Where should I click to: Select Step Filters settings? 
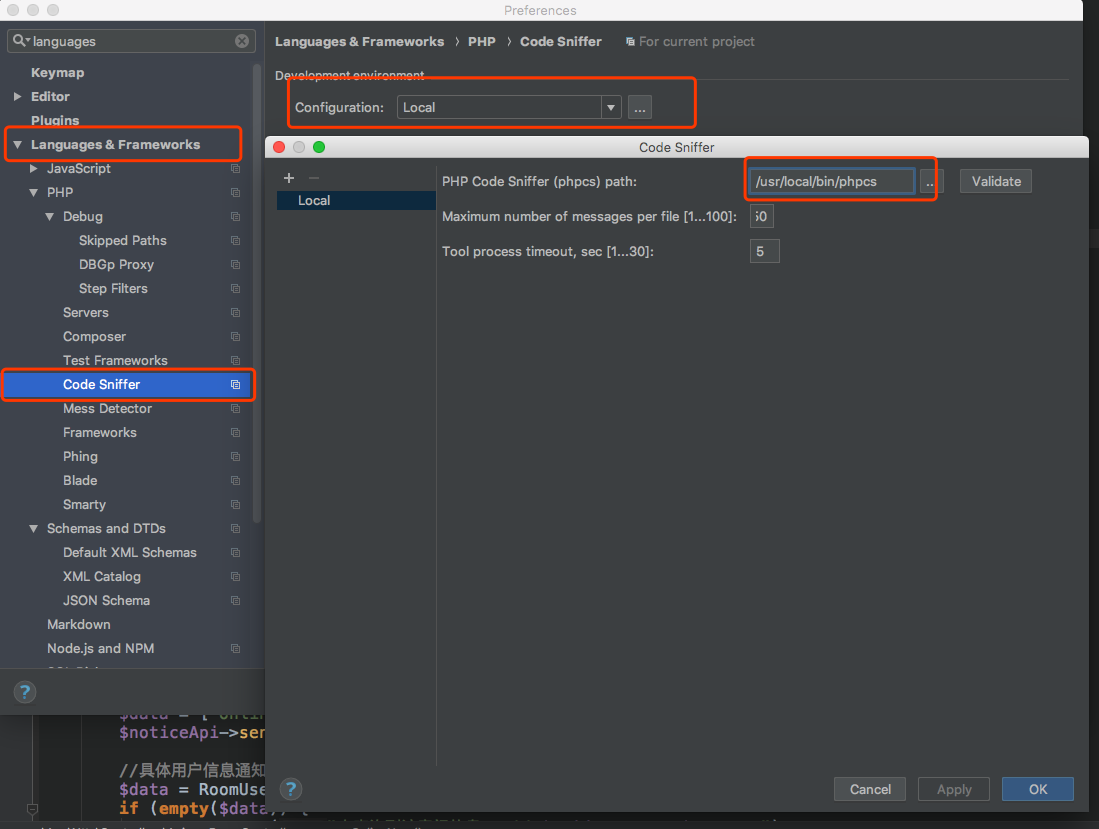click(114, 289)
